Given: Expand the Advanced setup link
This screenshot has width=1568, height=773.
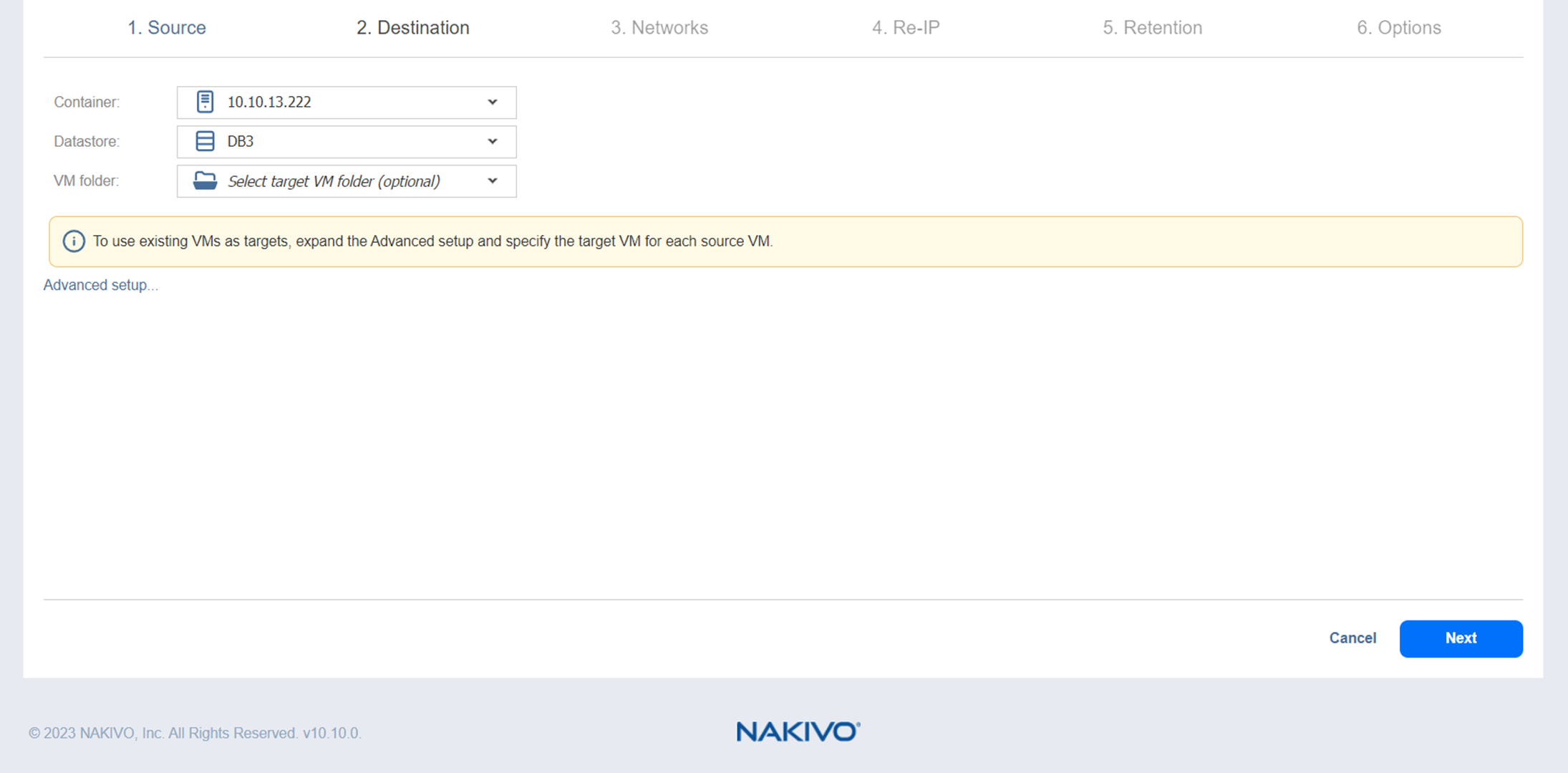Looking at the screenshot, I should [x=100, y=285].
